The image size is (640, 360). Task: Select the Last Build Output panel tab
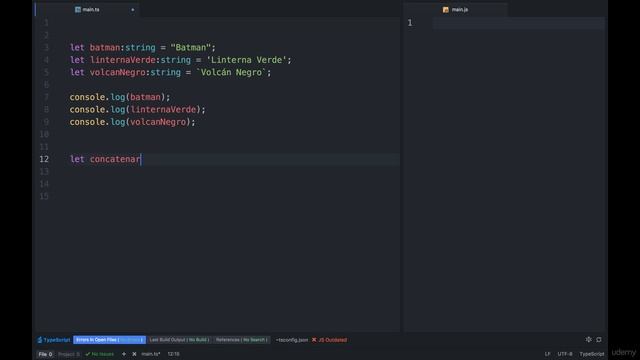click(x=179, y=340)
